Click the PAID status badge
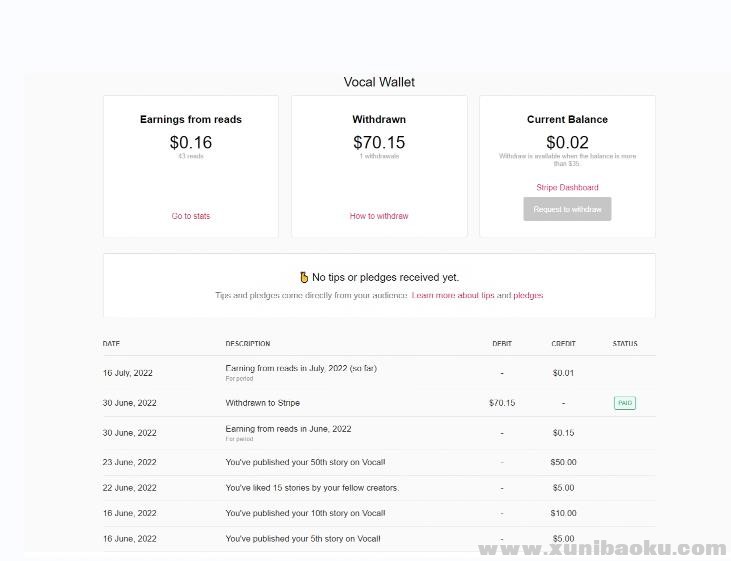This screenshot has width=731, height=561. 625,403
